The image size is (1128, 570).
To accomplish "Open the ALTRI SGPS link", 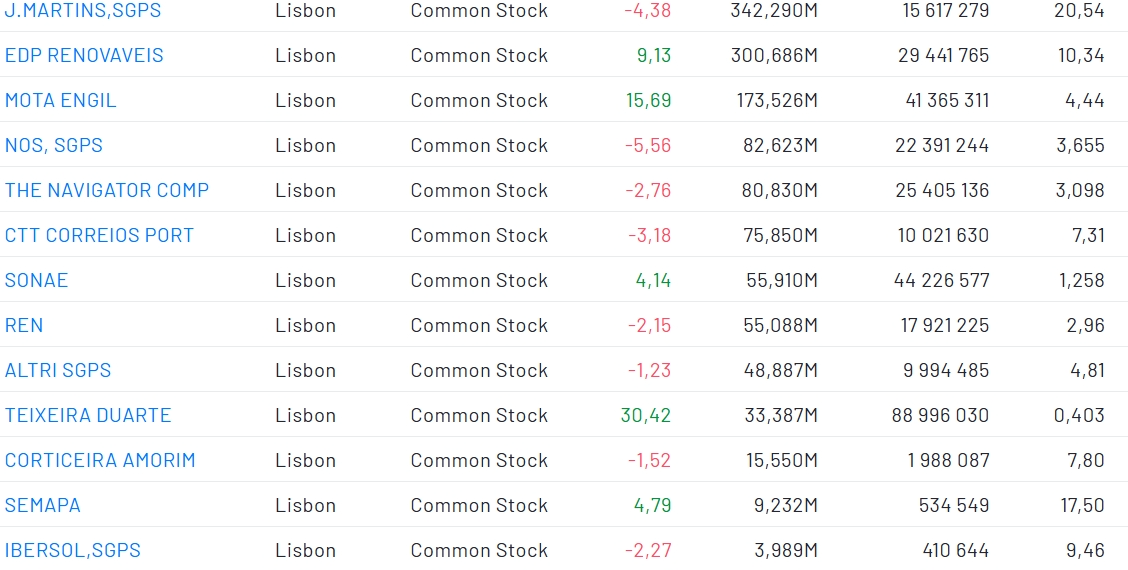I will point(58,371).
